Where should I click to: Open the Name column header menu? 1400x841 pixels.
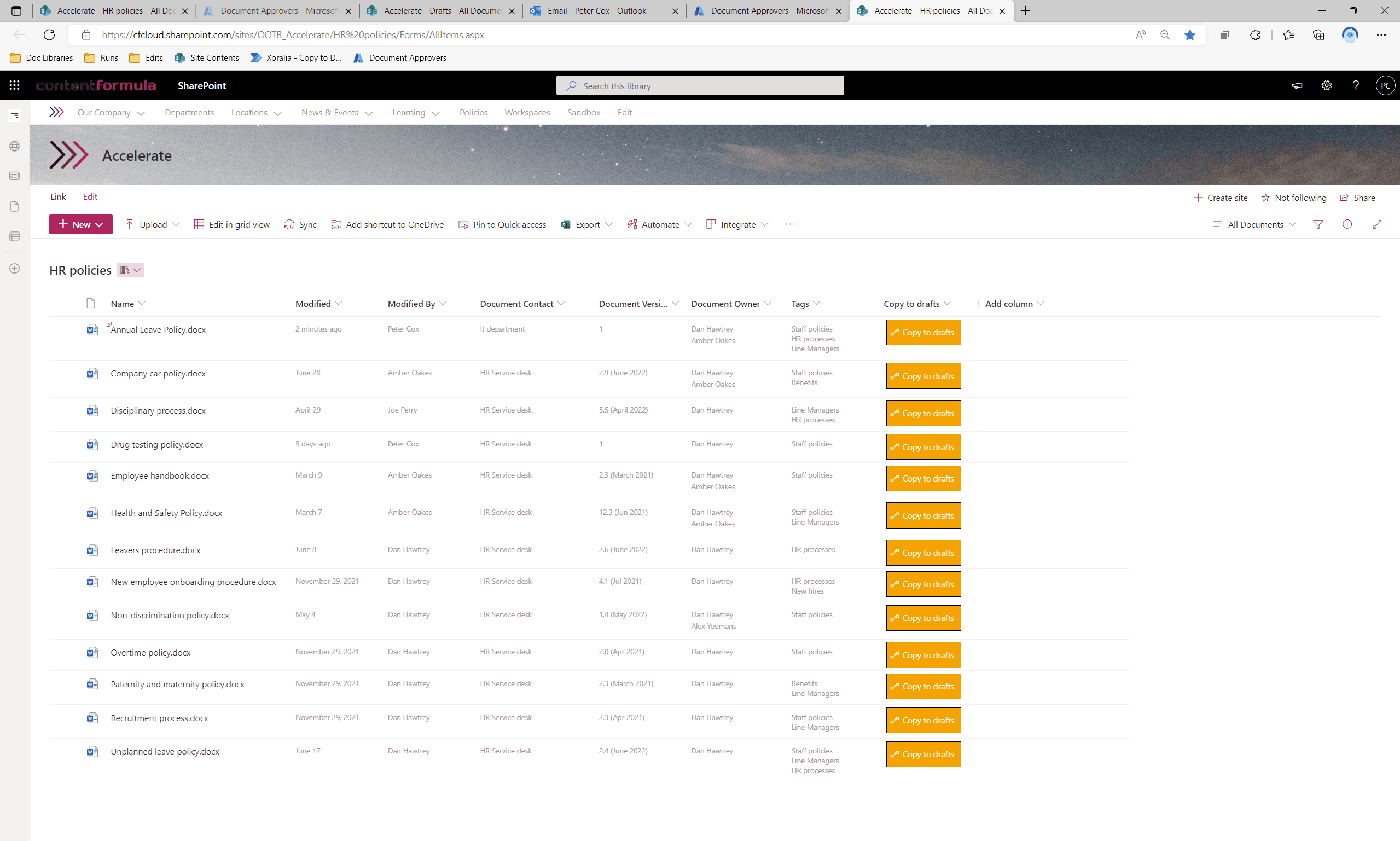128,304
